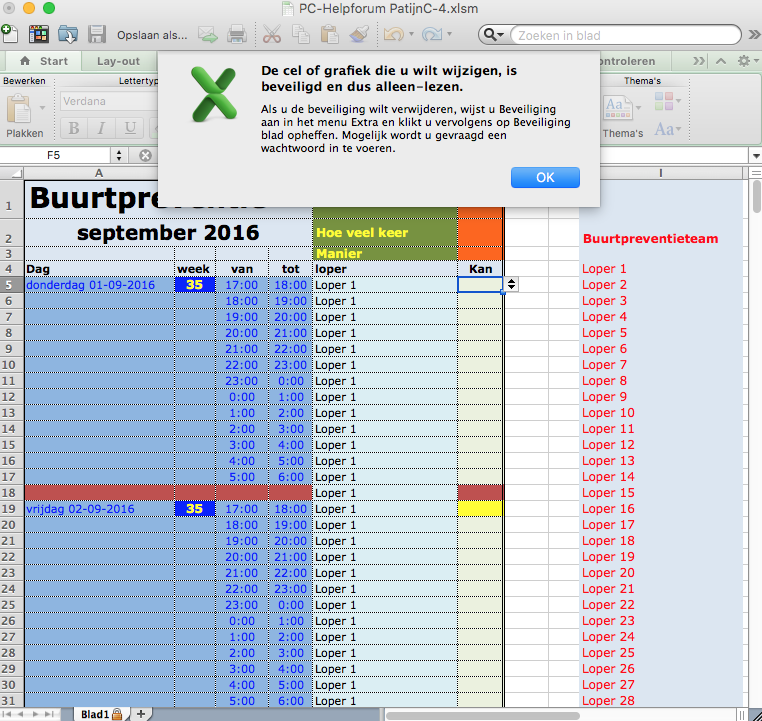Click the Buurtpreventieteam red heading
762x721 pixels.
tap(650, 239)
